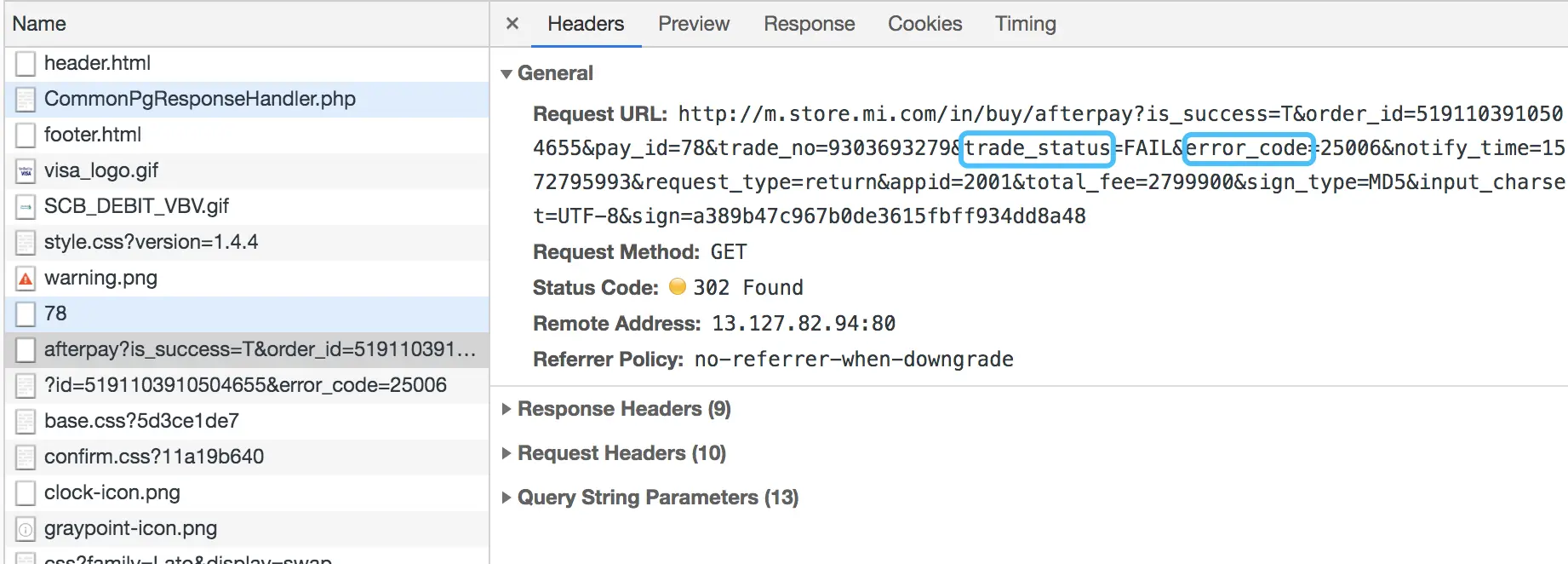The height and width of the screenshot is (564, 1568).
Task: Click the header.html file icon
Action: point(26,64)
